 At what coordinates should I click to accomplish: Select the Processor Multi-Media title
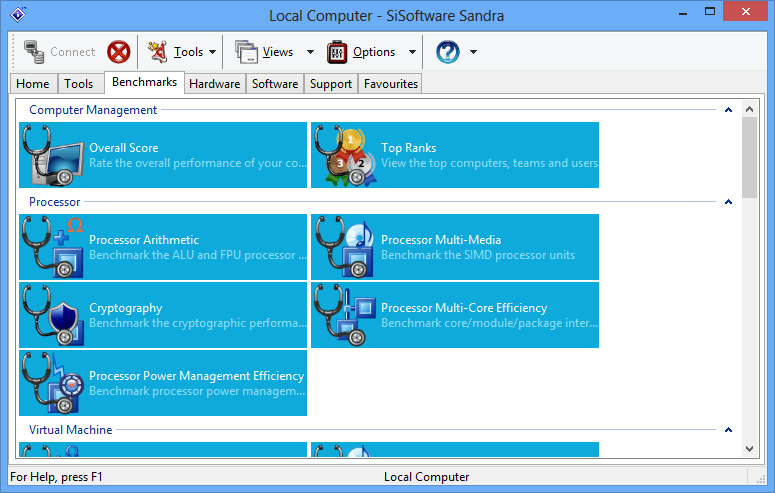(441, 240)
